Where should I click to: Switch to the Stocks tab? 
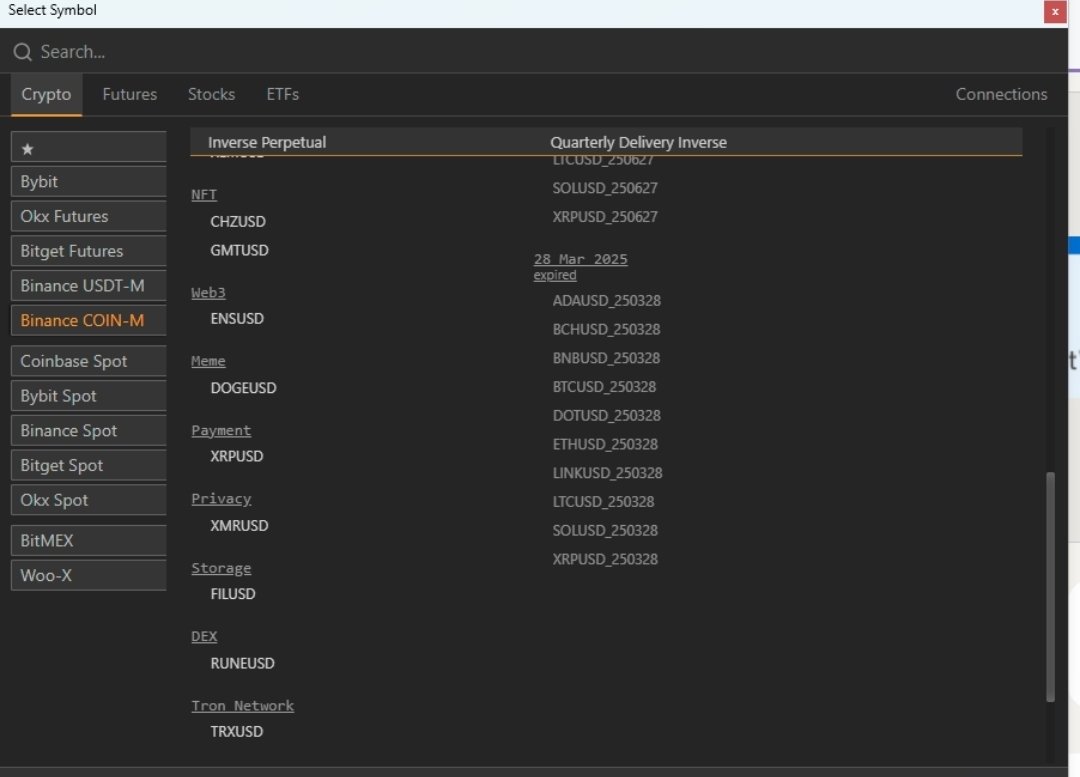click(211, 94)
